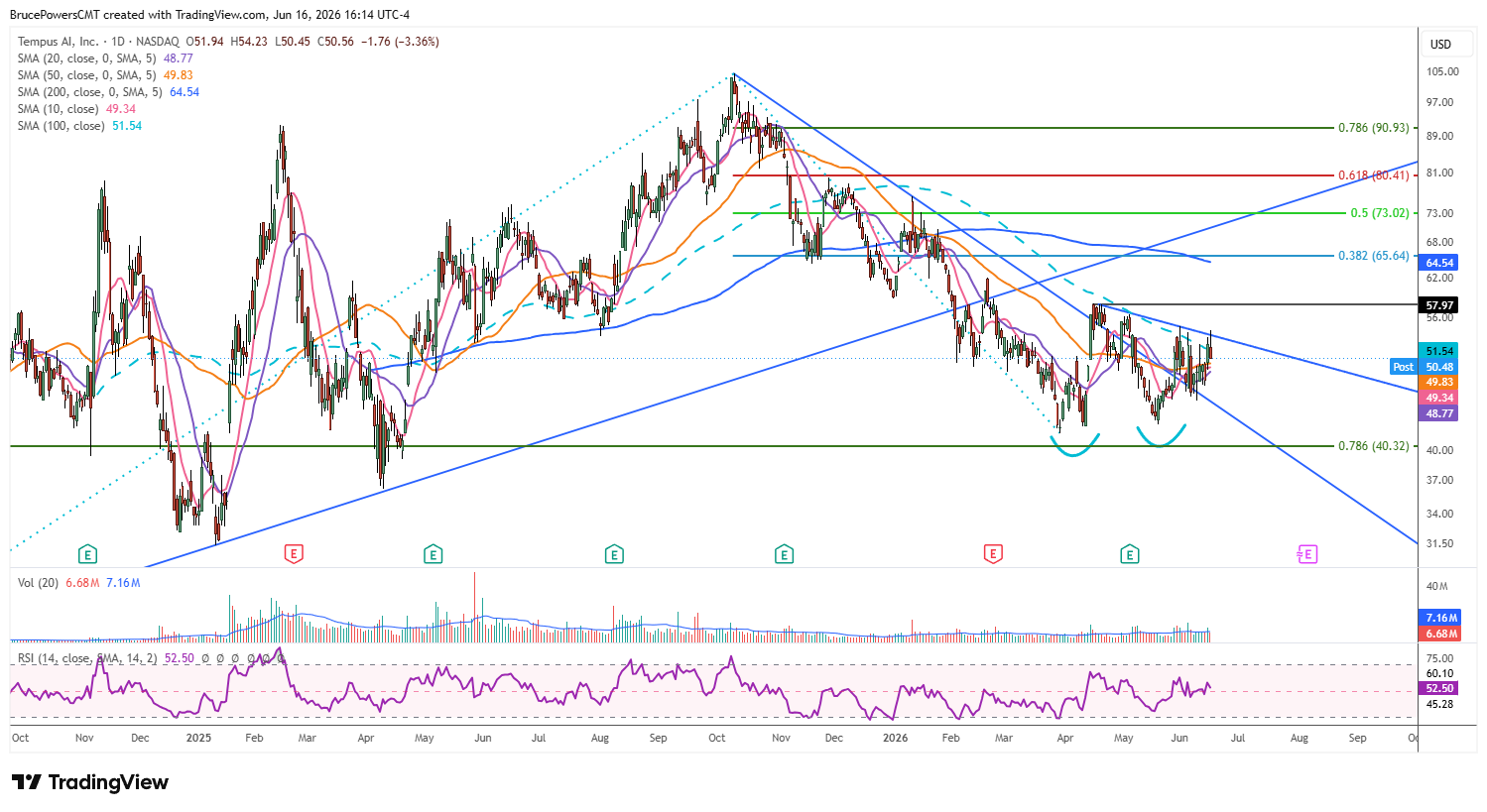Viewport: 1487px width, 812px height.
Task: Select the SMA 20 legend entry
Action: tap(105, 58)
